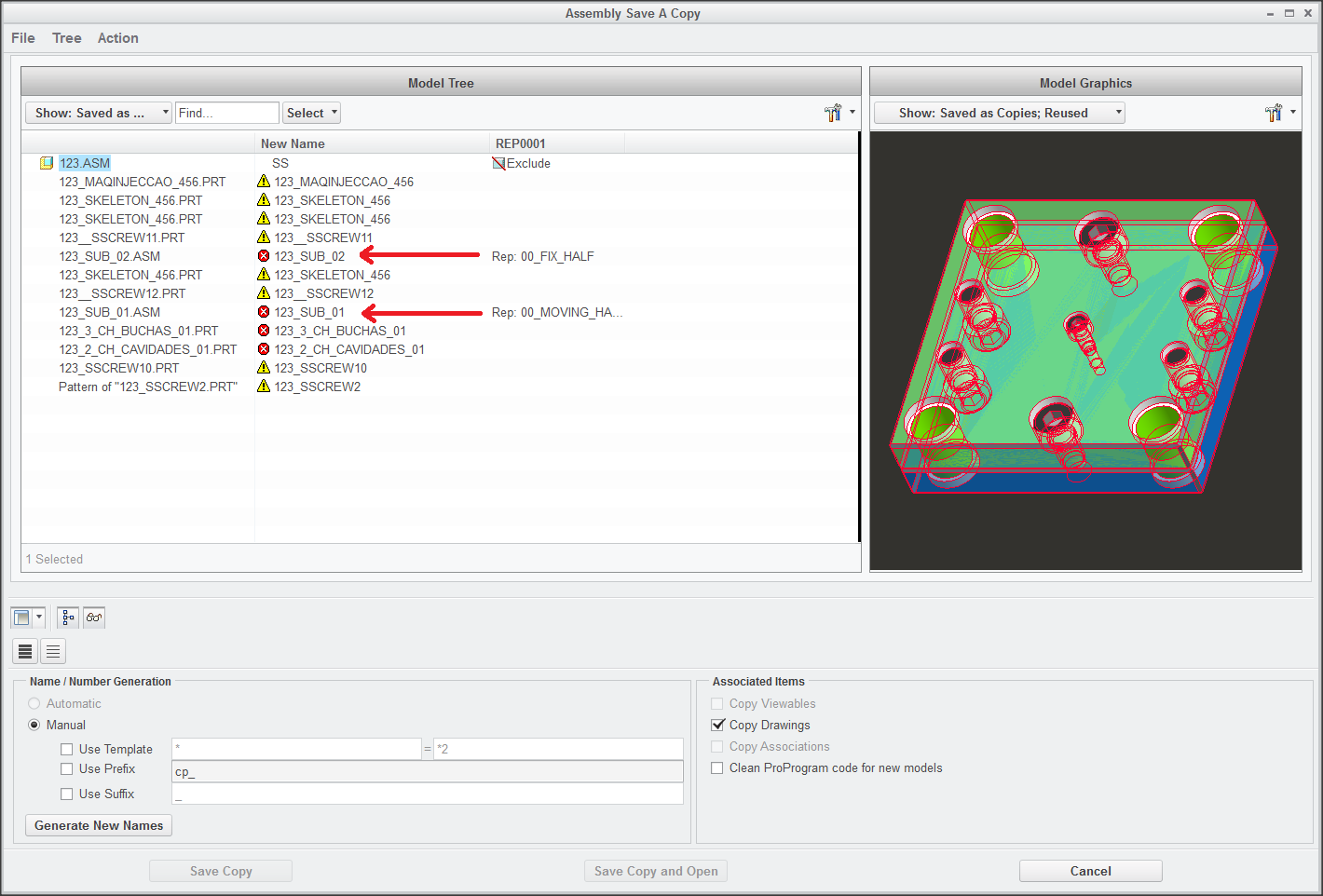Expand the Model Graphics settings dropdown arrow
The height and width of the screenshot is (896, 1323).
[1293, 113]
